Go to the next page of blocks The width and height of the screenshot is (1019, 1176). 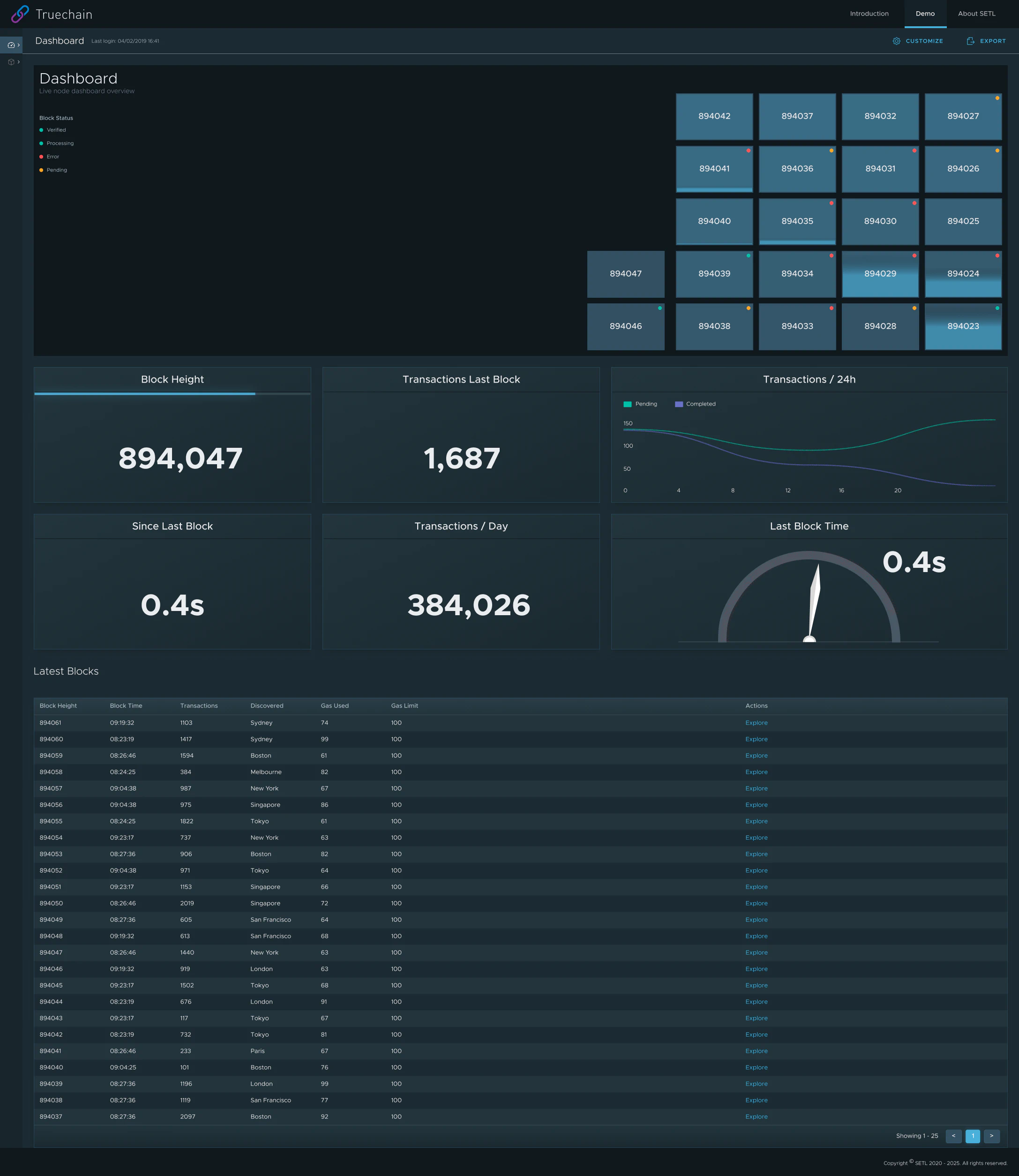[991, 1136]
